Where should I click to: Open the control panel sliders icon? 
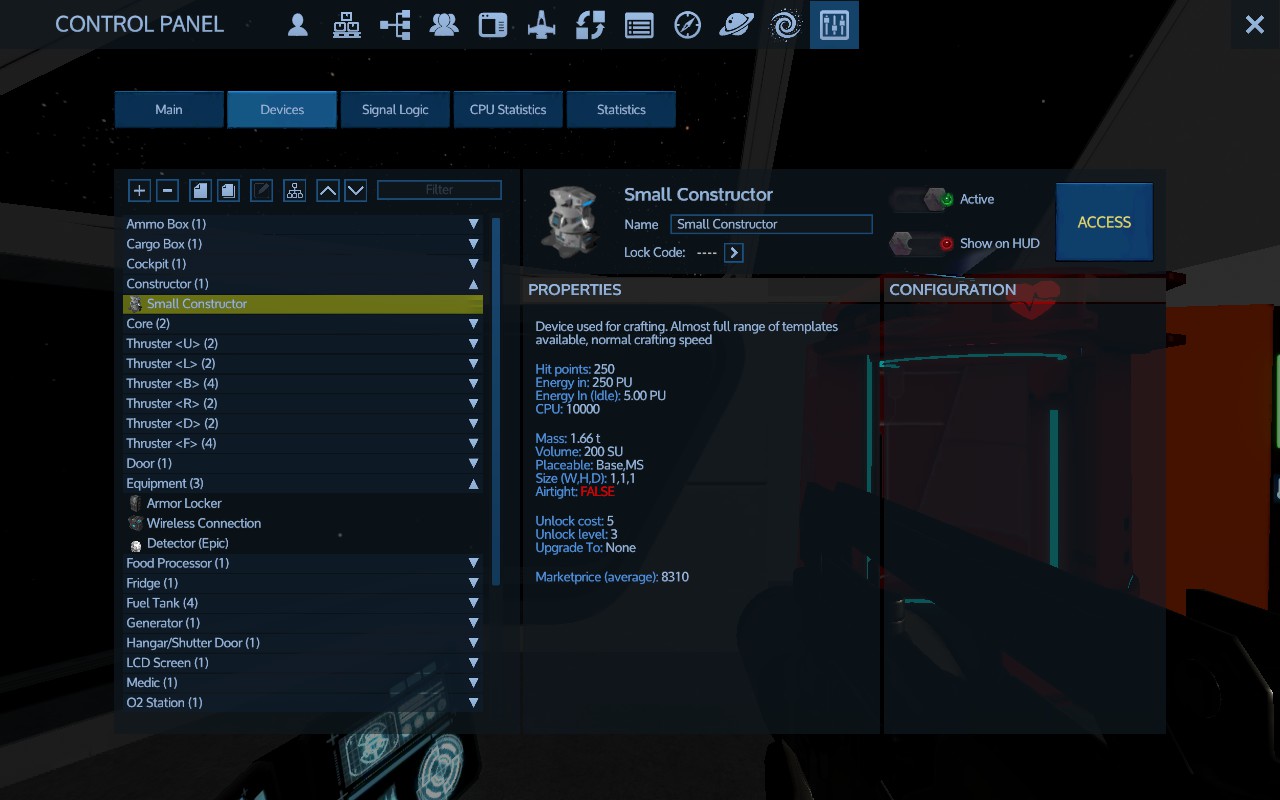click(834, 25)
